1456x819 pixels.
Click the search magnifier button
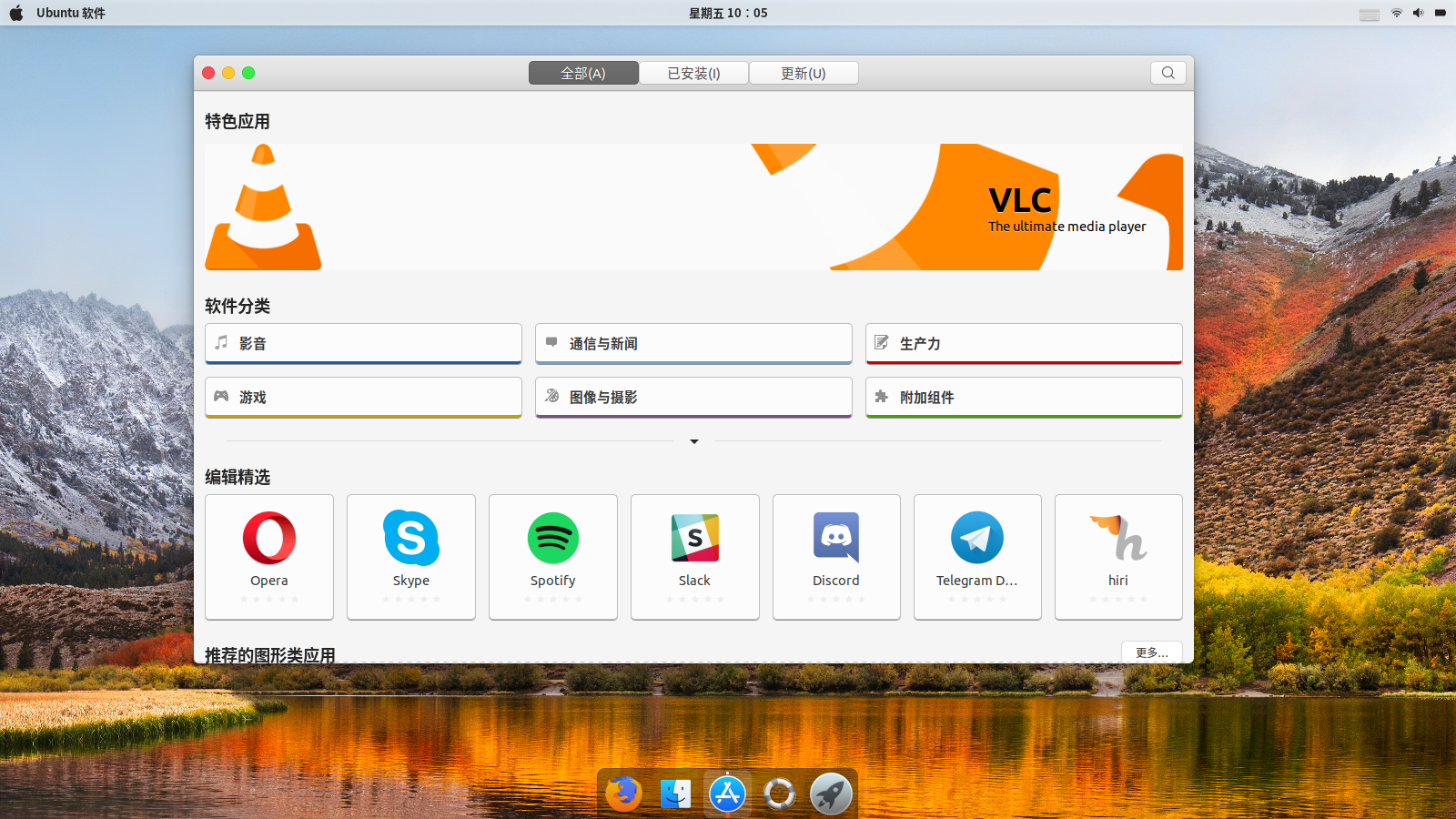pyautogui.click(x=1168, y=73)
